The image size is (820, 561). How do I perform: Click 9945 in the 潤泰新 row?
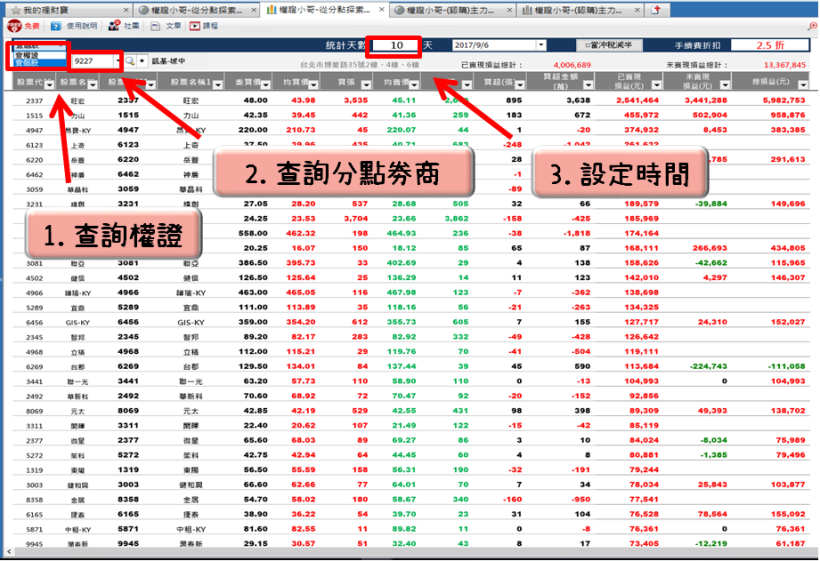tap(35, 544)
